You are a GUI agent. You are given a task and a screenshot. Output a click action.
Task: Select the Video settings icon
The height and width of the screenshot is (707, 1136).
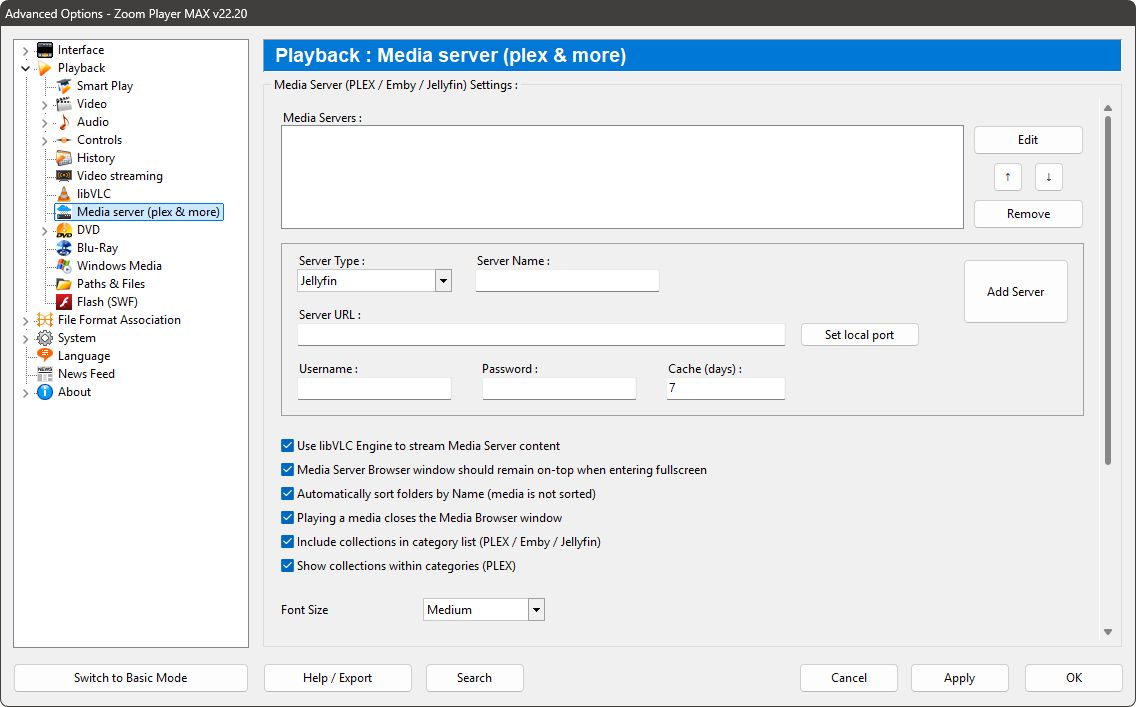pos(66,103)
